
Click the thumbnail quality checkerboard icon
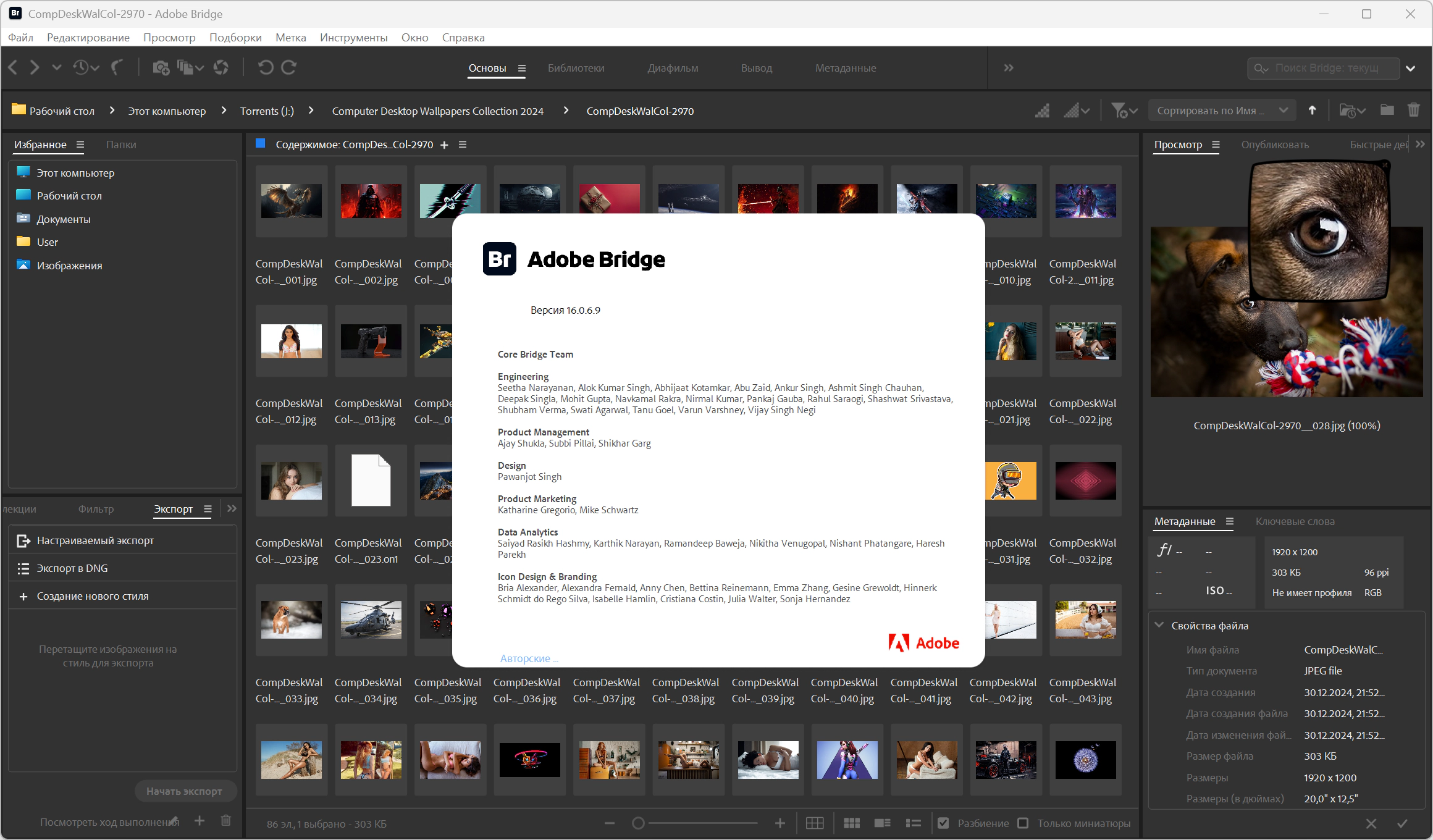(x=1043, y=111)
